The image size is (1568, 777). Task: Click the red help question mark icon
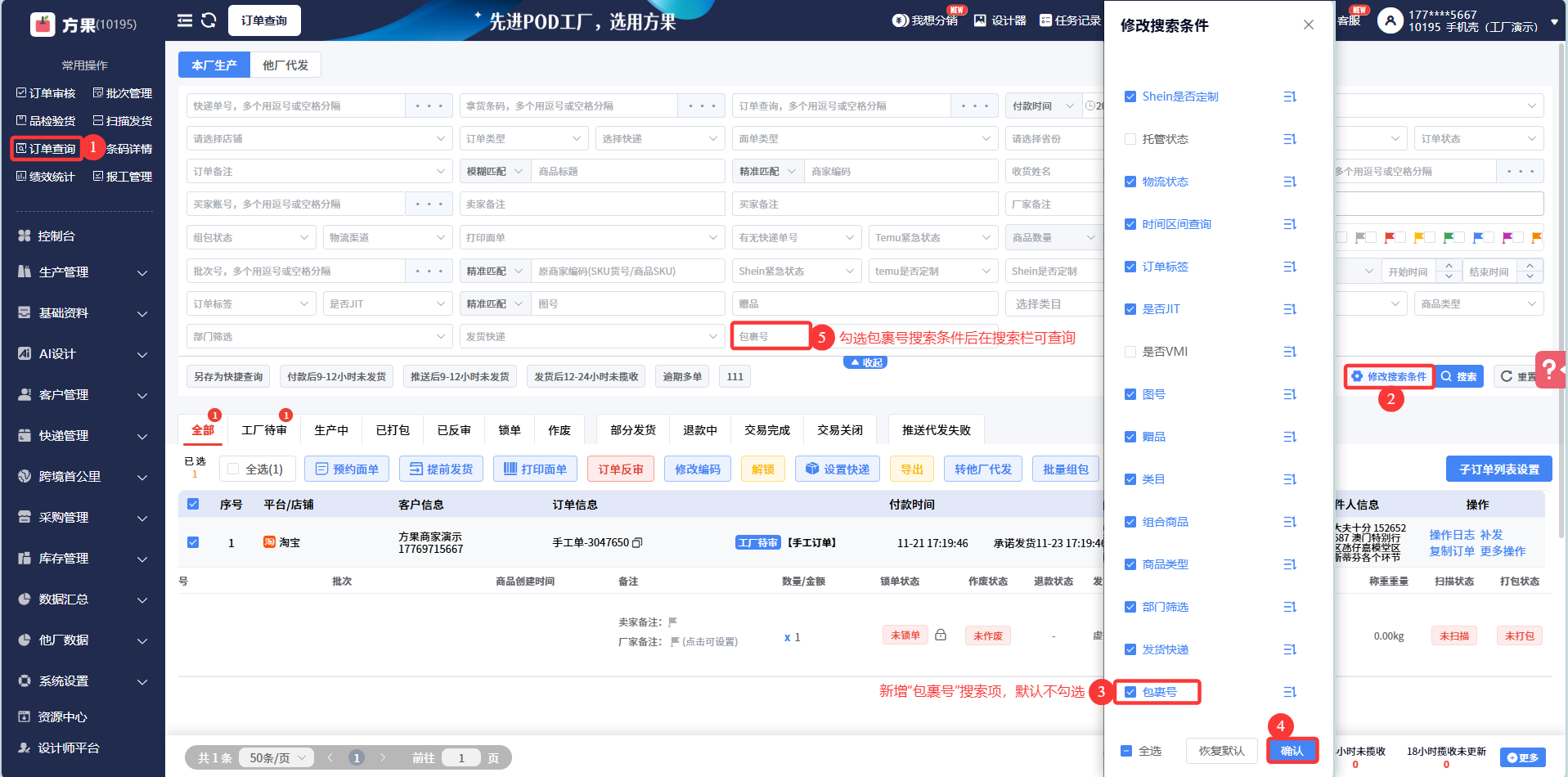click(x=1549, y=369)
